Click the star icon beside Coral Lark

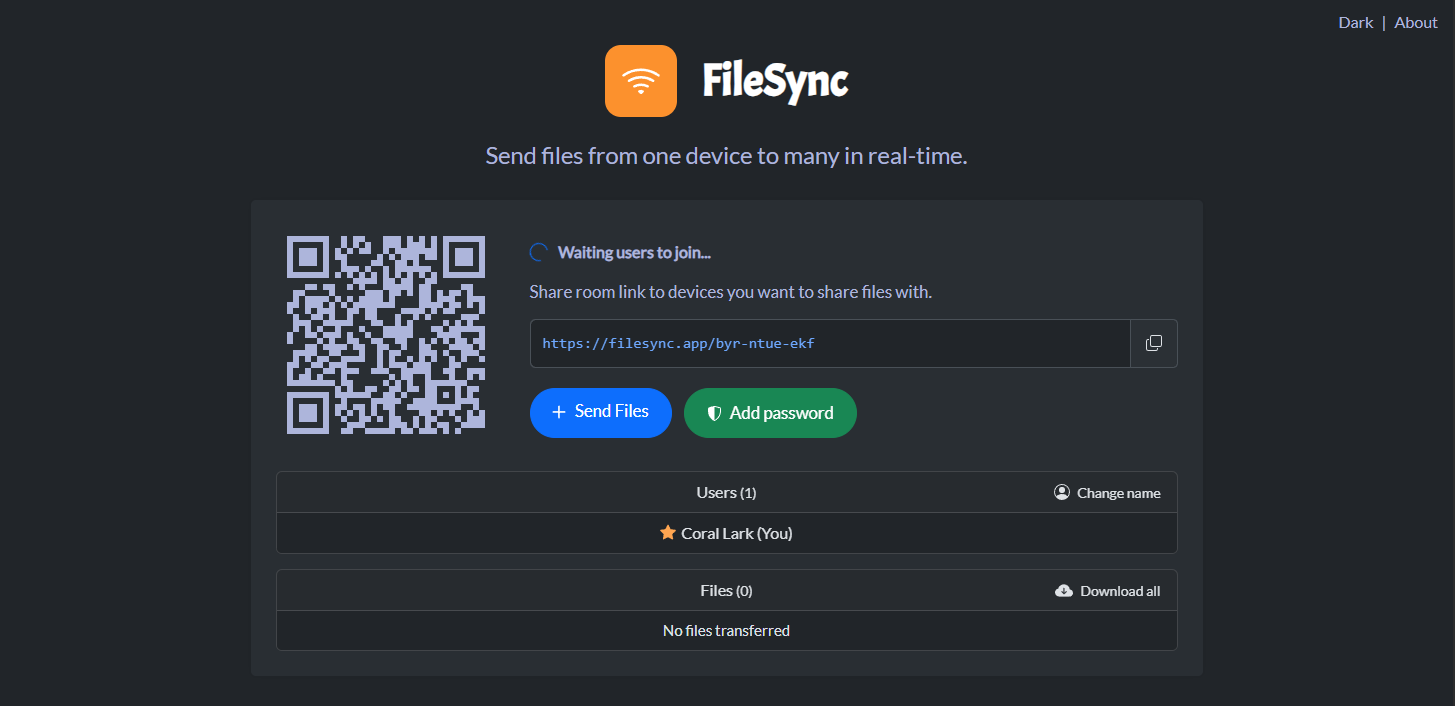(x=668, y=533)
